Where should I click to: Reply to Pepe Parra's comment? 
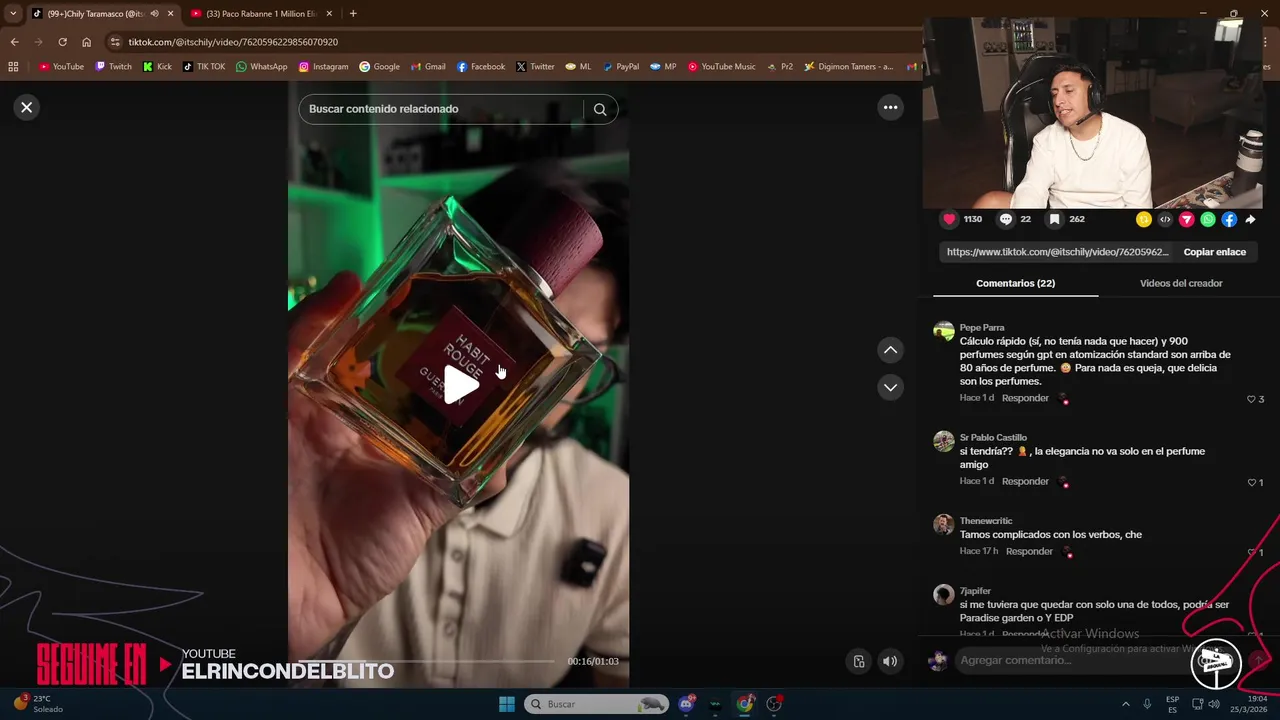tap(1025, 398)
